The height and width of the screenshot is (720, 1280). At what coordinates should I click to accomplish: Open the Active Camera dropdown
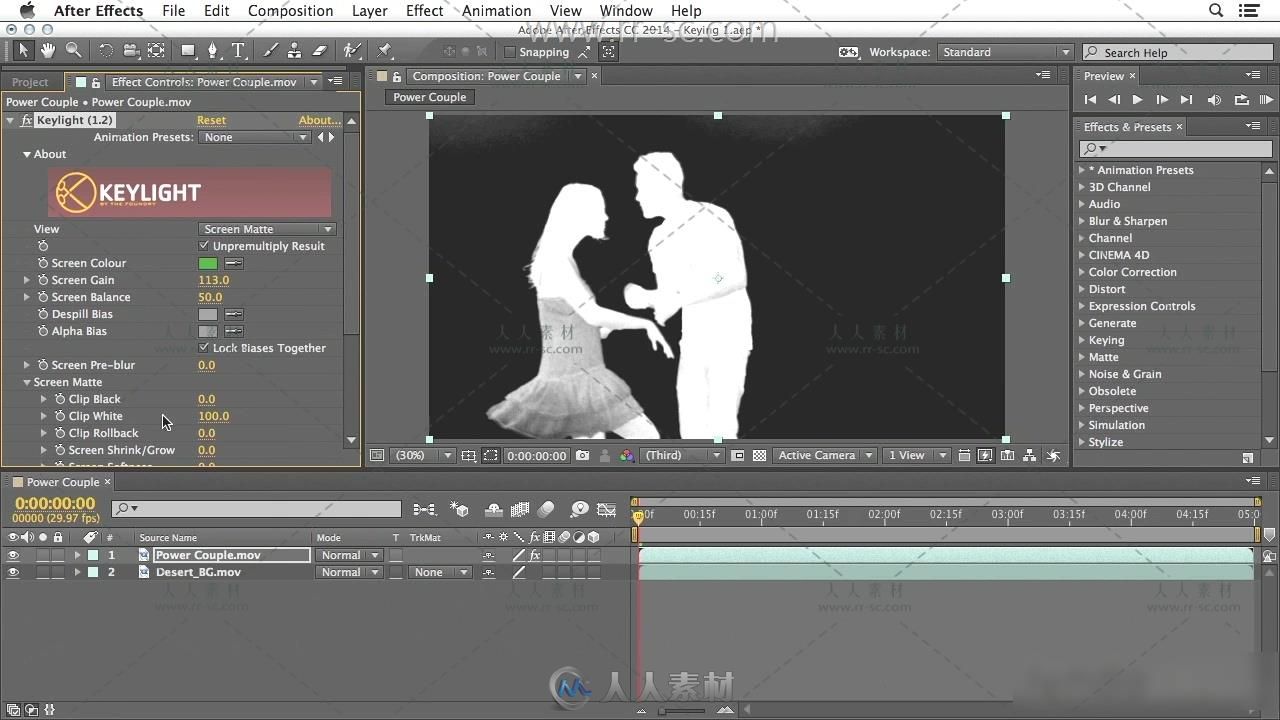click(825, 455)
